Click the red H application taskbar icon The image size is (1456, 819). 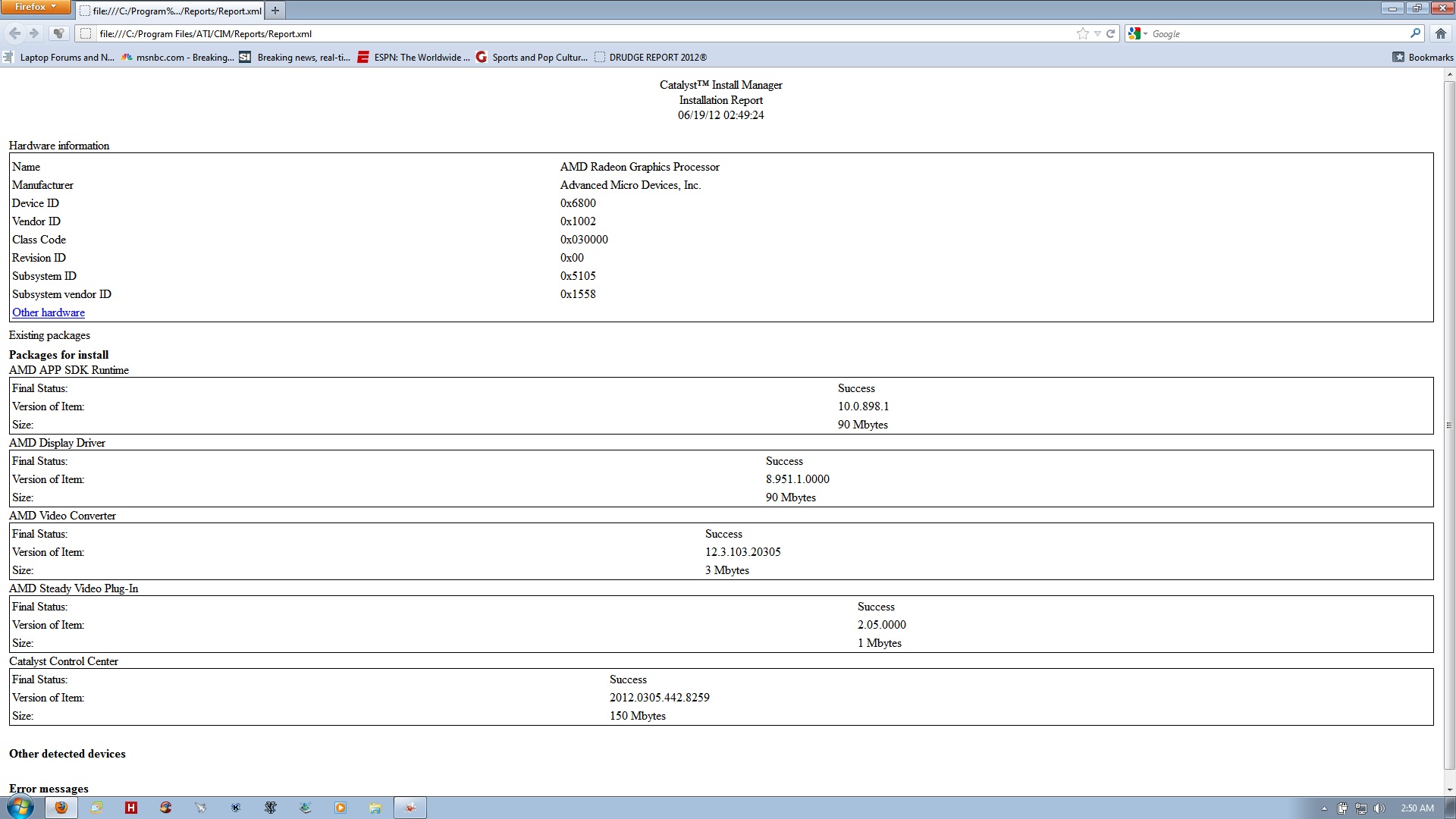(x=131, y=808)
